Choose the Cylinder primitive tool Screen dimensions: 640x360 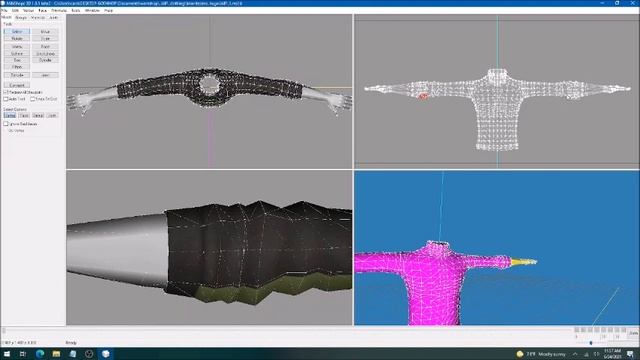coord(45,60)
